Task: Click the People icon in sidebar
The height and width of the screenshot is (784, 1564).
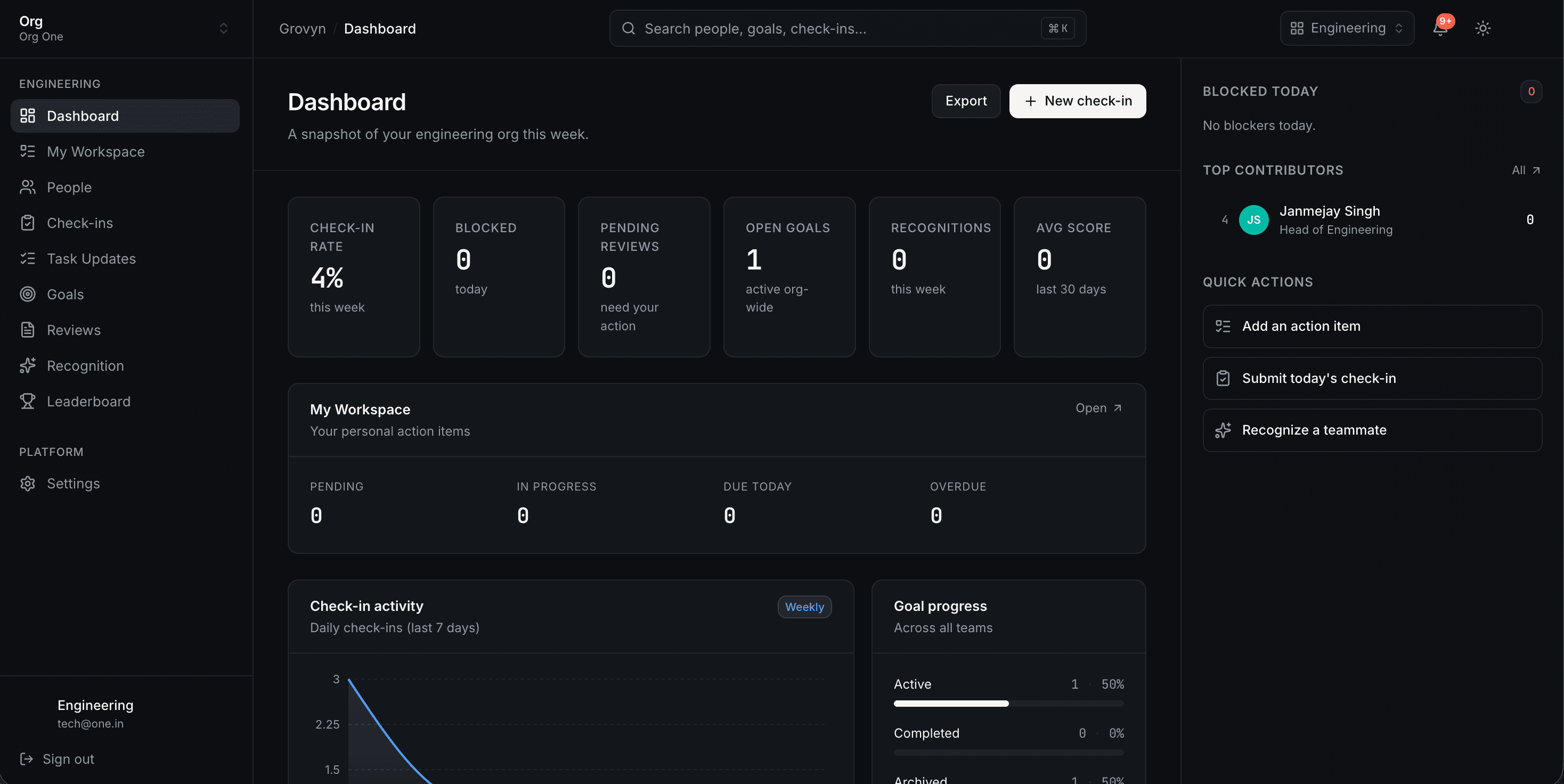Action: [x=28, y=187]
